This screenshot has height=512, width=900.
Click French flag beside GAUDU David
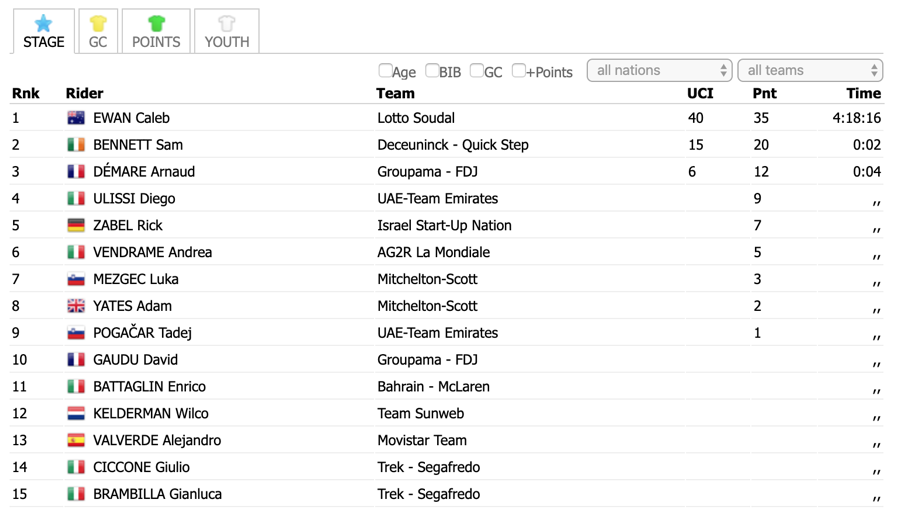76,360
